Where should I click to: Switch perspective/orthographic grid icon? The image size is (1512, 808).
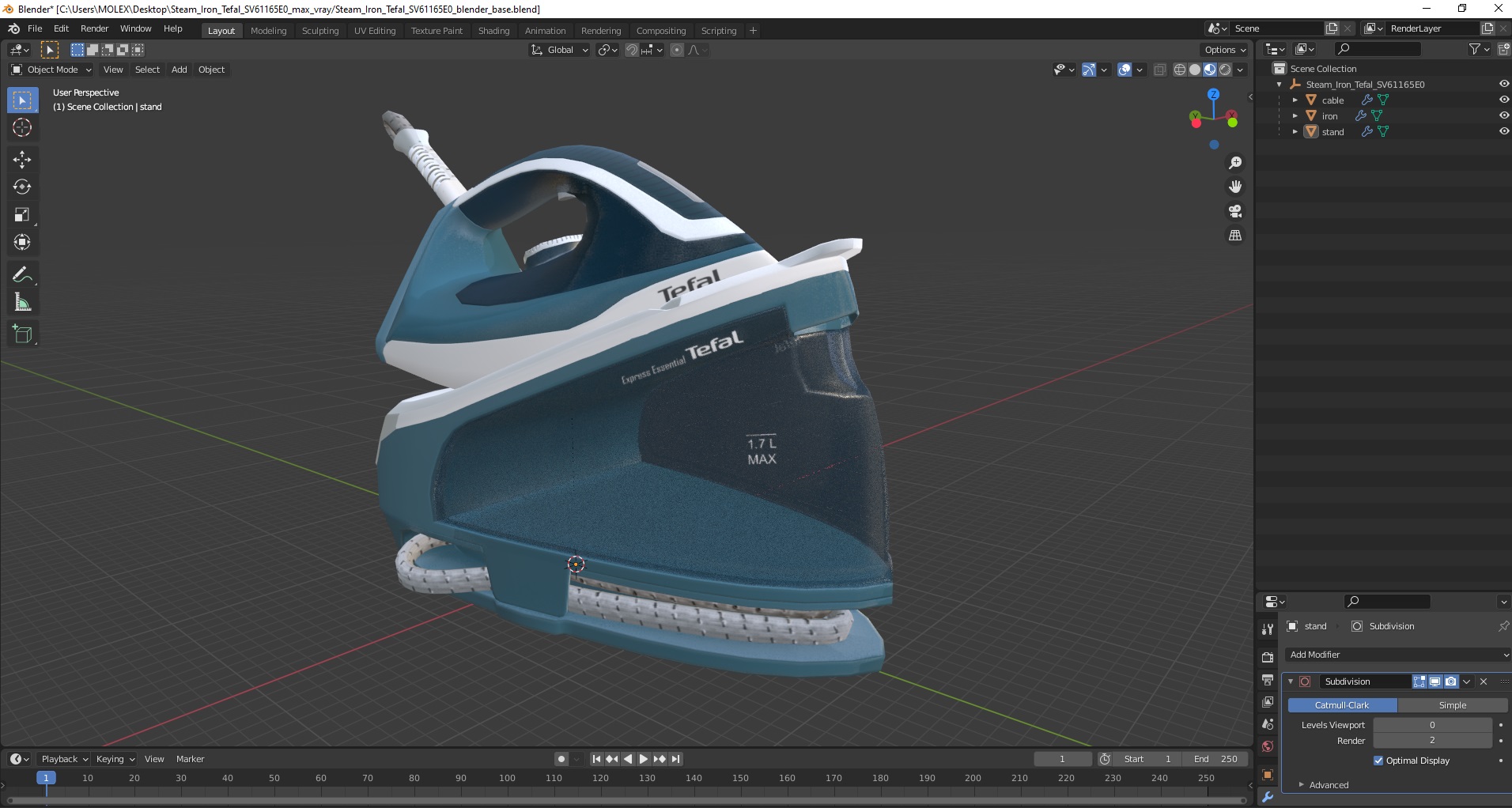point(1235,236)
